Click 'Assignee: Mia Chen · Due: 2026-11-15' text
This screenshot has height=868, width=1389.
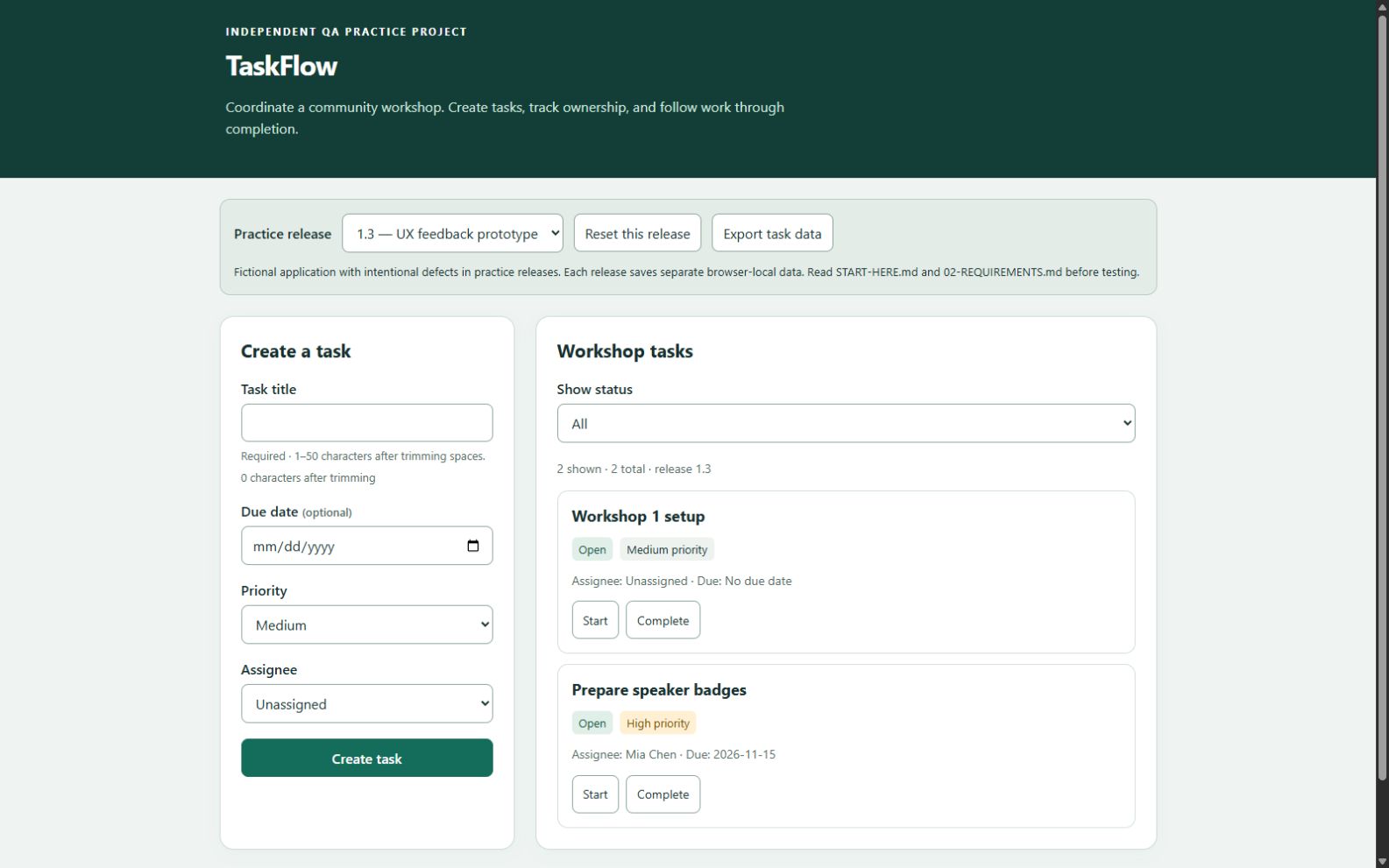click(x=673, y=754)
